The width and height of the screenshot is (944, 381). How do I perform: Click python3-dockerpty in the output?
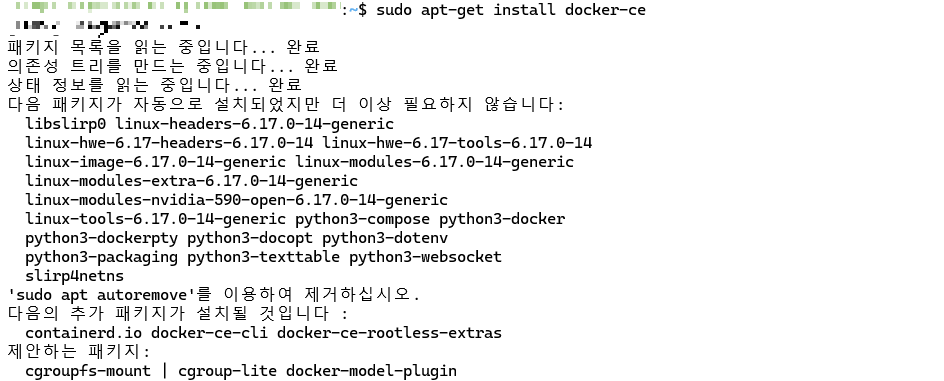102,238
